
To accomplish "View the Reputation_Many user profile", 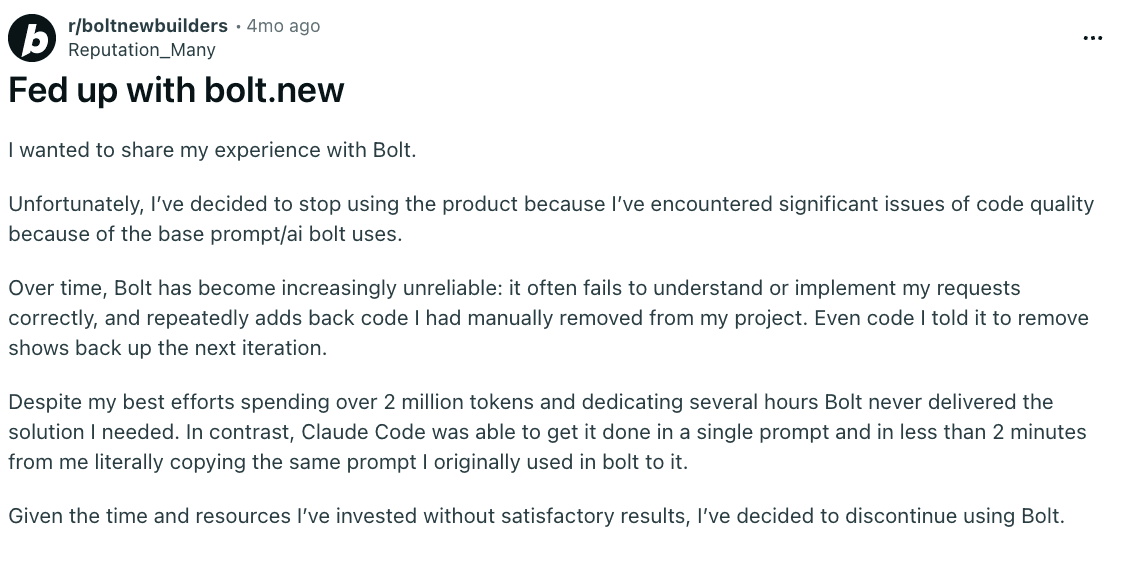I will tap(141, 50).
